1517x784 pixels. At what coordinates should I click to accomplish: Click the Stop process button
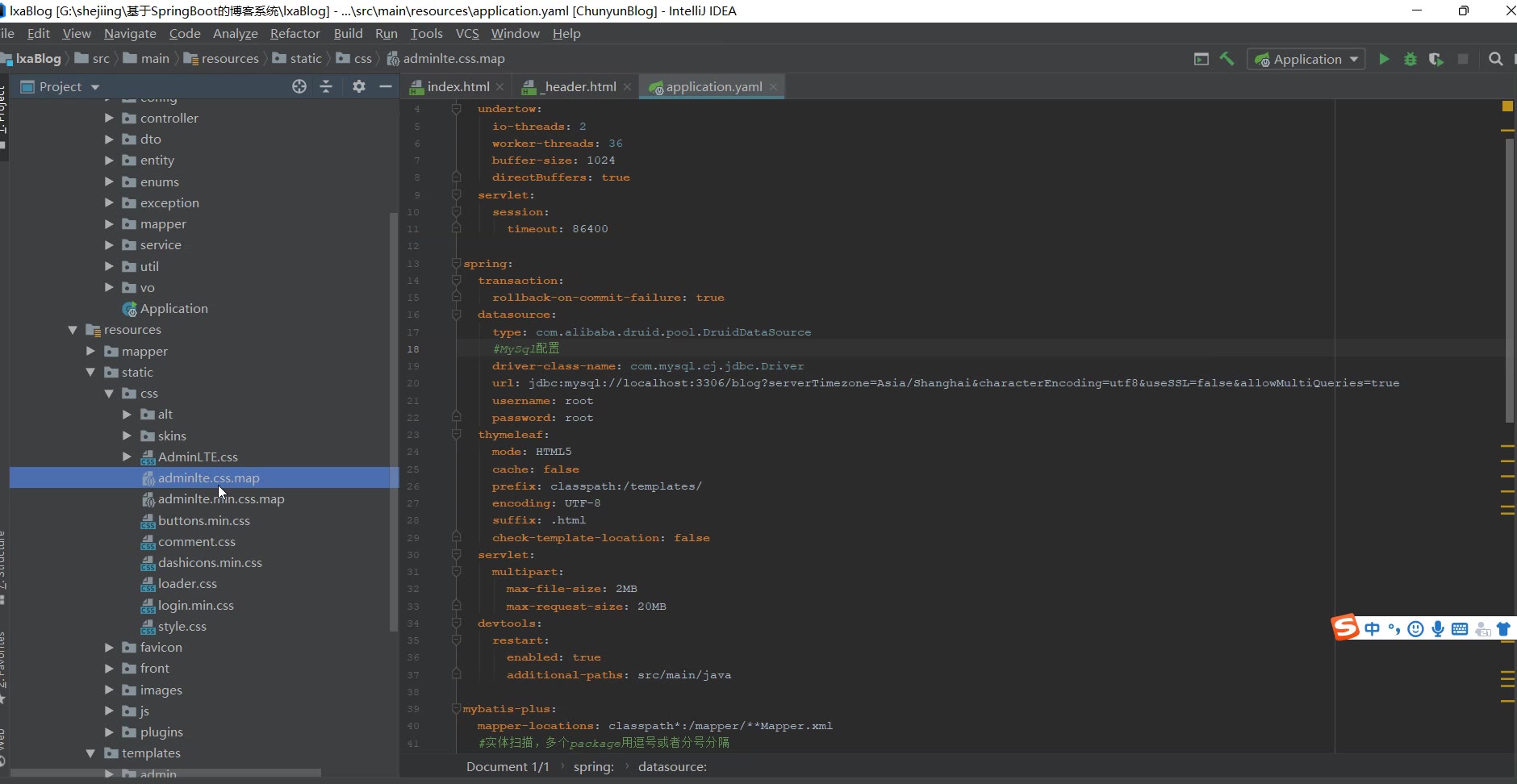tap(1462, 59)
